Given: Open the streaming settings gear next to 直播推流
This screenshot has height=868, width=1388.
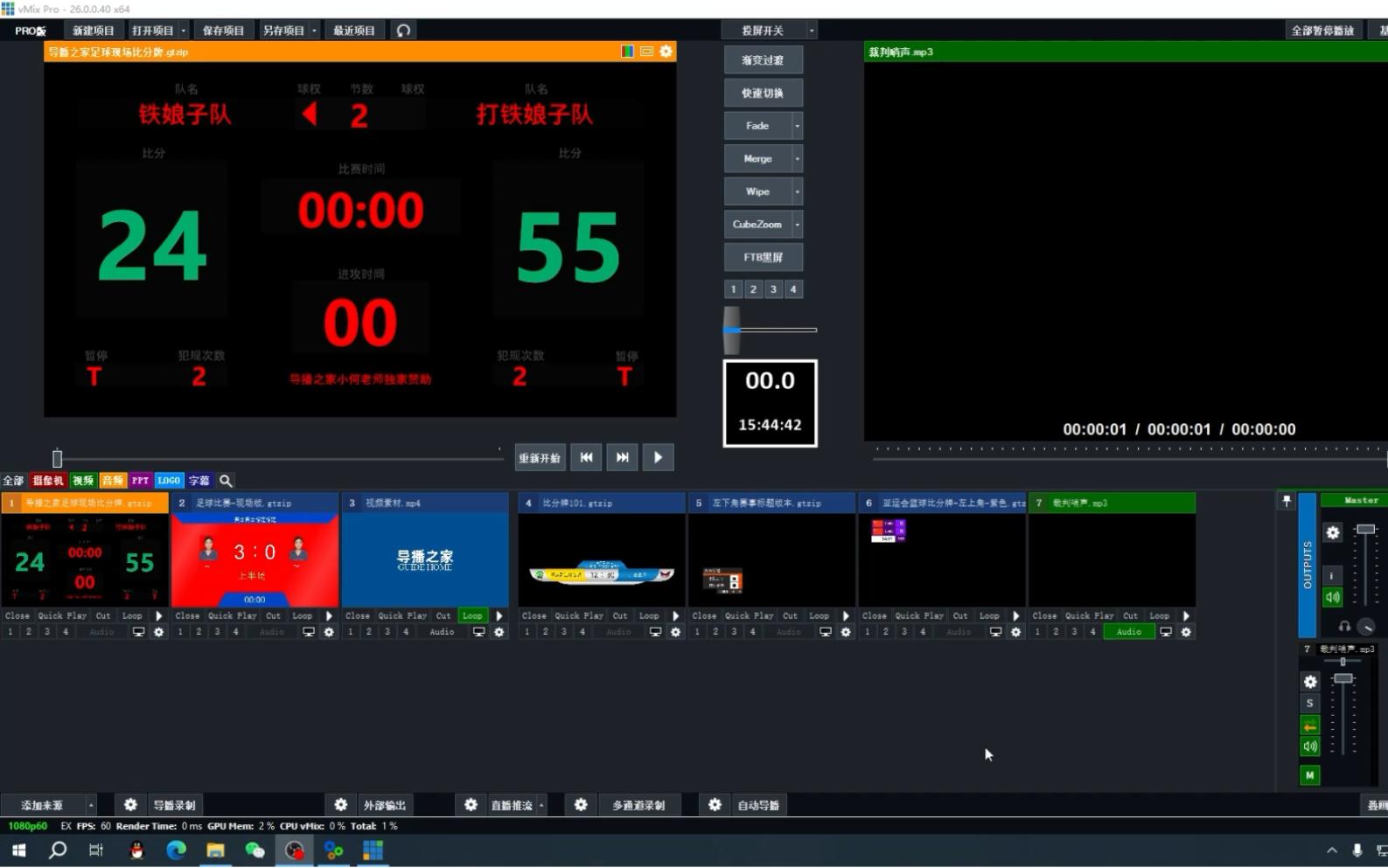Looking at the screenshot, I should coord(471,805).
